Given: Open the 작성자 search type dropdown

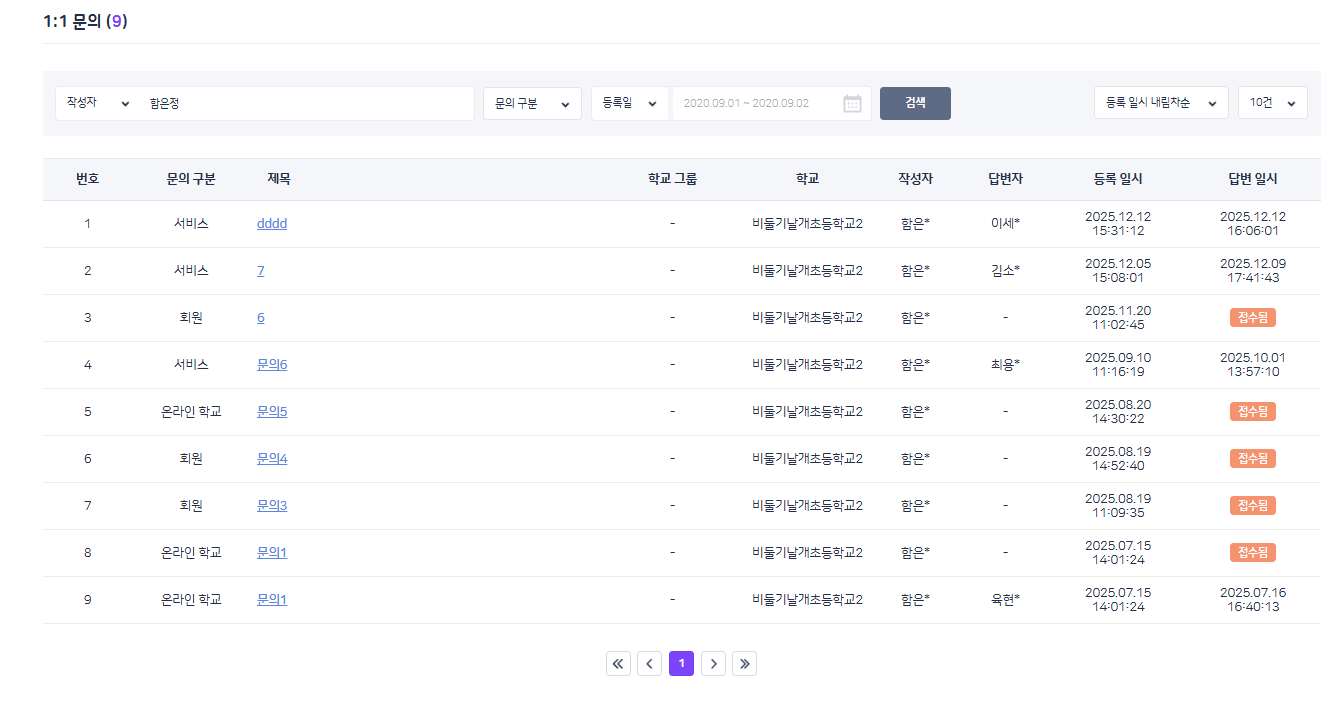Looking at the screenshot, I should point(98,104).
